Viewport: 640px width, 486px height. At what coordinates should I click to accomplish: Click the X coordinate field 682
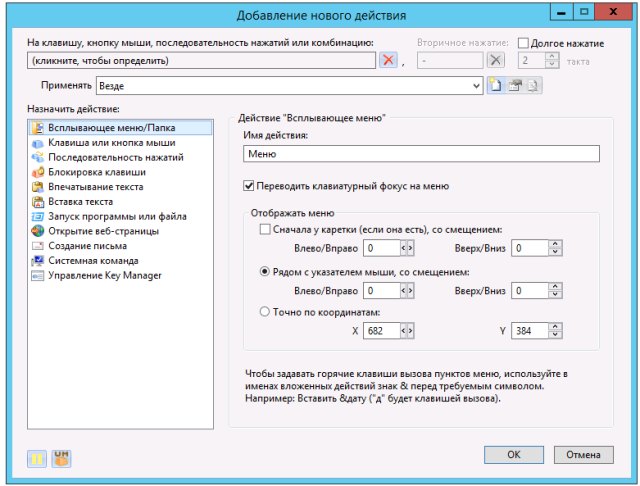382,331
